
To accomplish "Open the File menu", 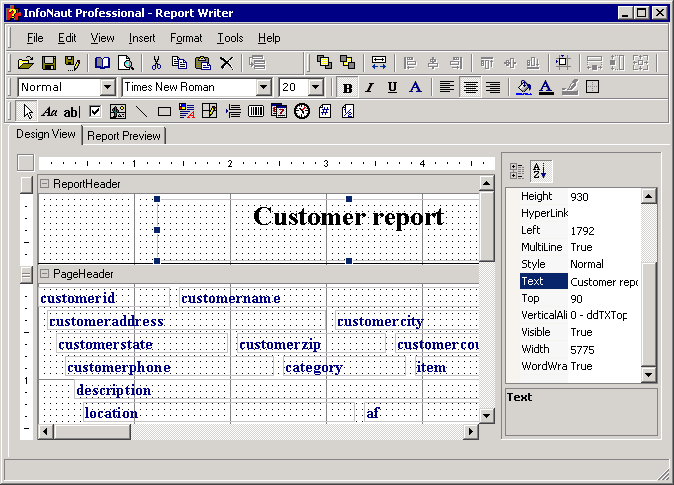I will pyautogui.click(x=35, y=38).
